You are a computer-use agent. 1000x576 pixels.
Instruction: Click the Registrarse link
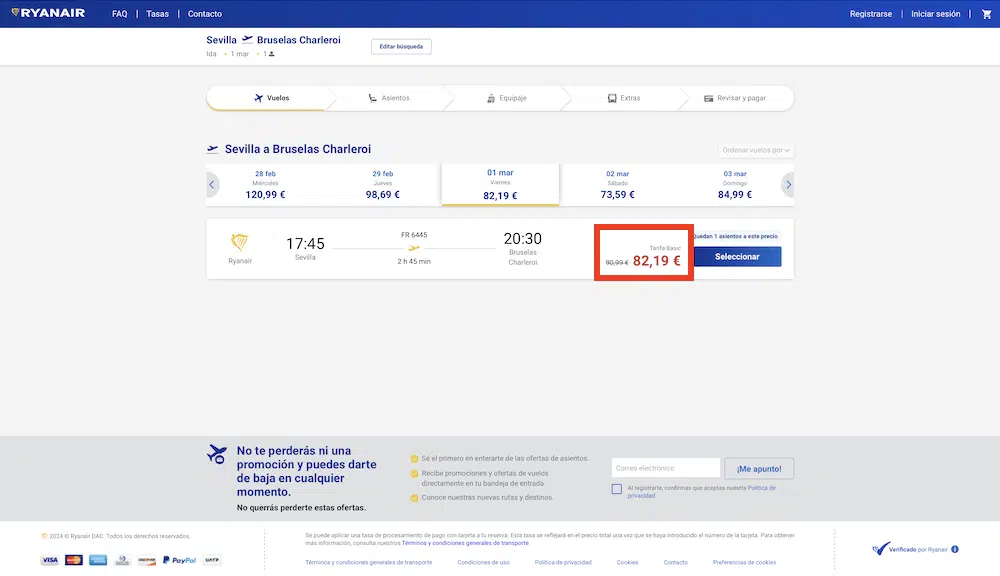pos(871,13)
